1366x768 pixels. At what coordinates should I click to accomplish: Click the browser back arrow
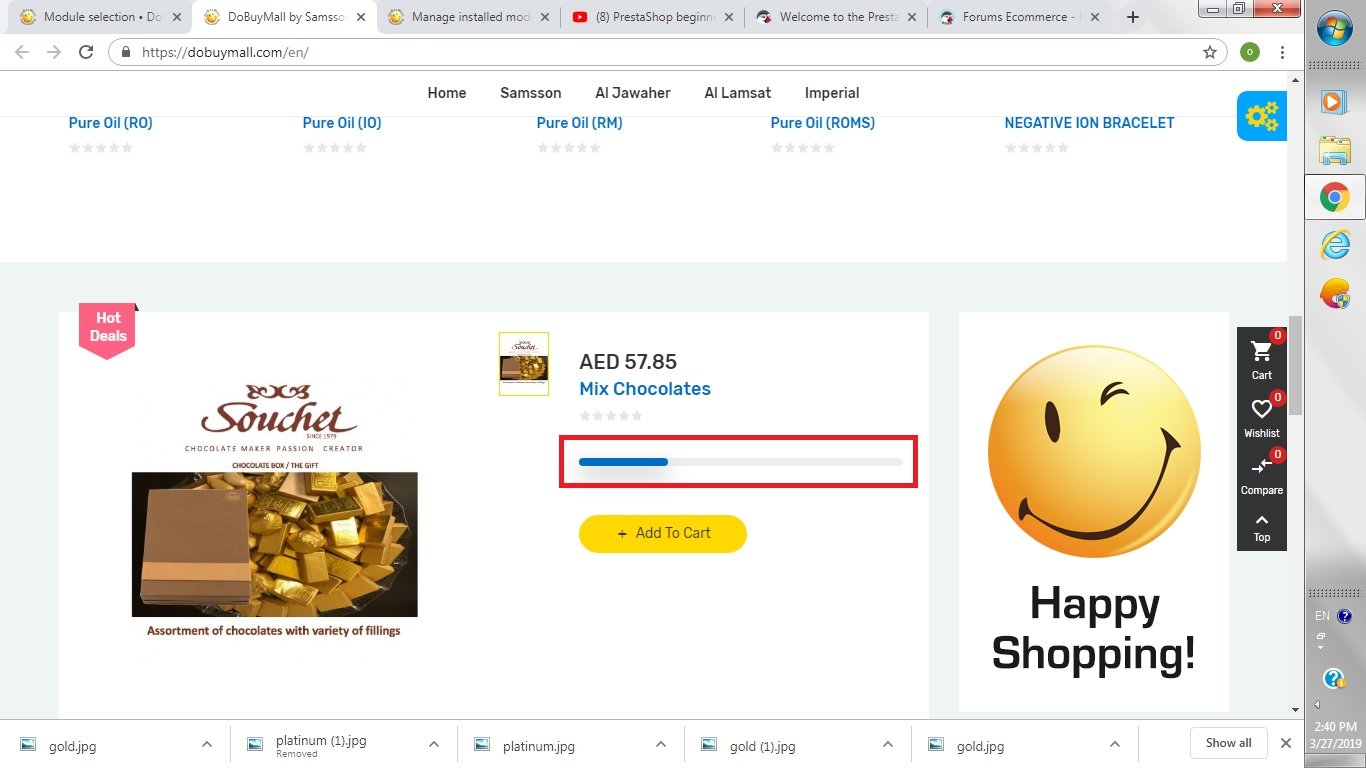click(22, 52)
